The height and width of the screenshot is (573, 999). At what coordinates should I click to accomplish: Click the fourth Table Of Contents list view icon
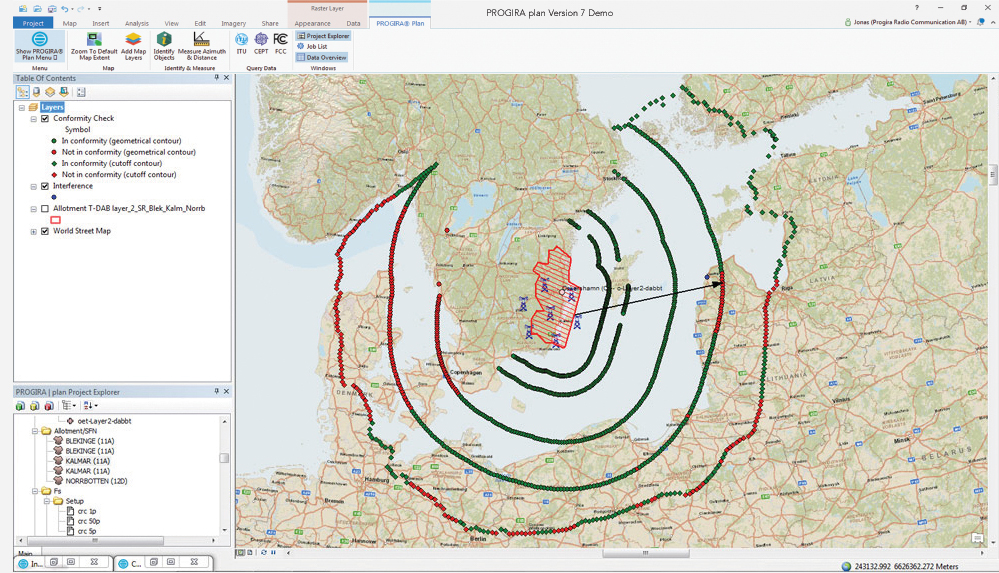click(x=64, y=92)
